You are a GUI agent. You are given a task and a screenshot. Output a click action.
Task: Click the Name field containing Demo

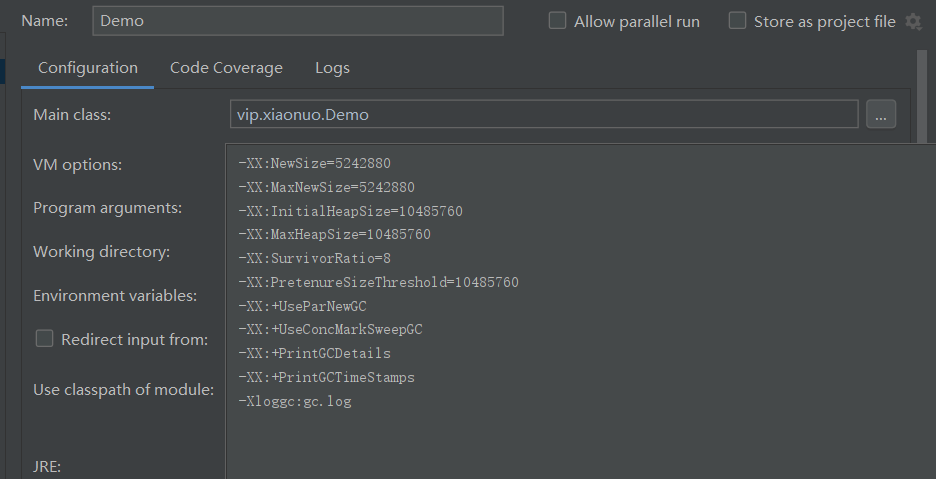point(297,21)
